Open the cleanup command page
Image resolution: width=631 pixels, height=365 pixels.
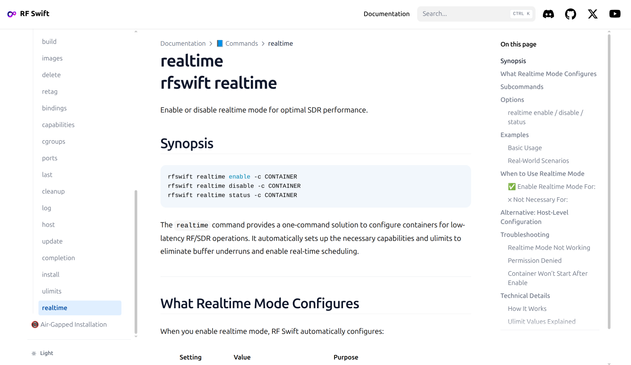click(x=53, y=191)
